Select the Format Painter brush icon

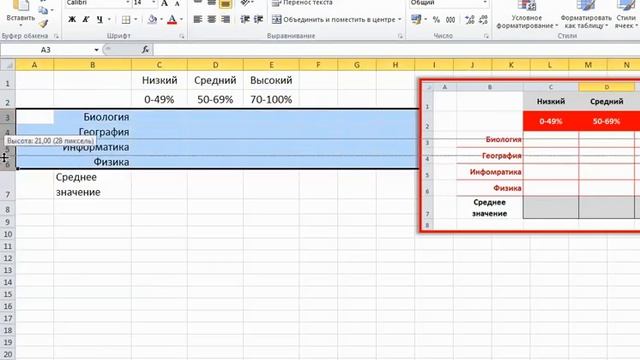point(43,24)
